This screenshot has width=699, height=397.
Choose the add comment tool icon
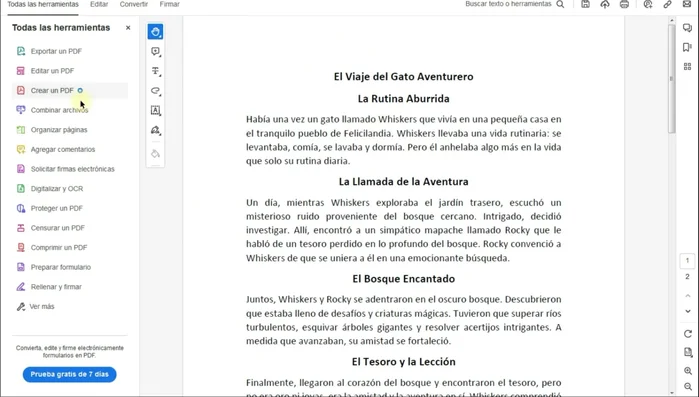tap(155, 52)
